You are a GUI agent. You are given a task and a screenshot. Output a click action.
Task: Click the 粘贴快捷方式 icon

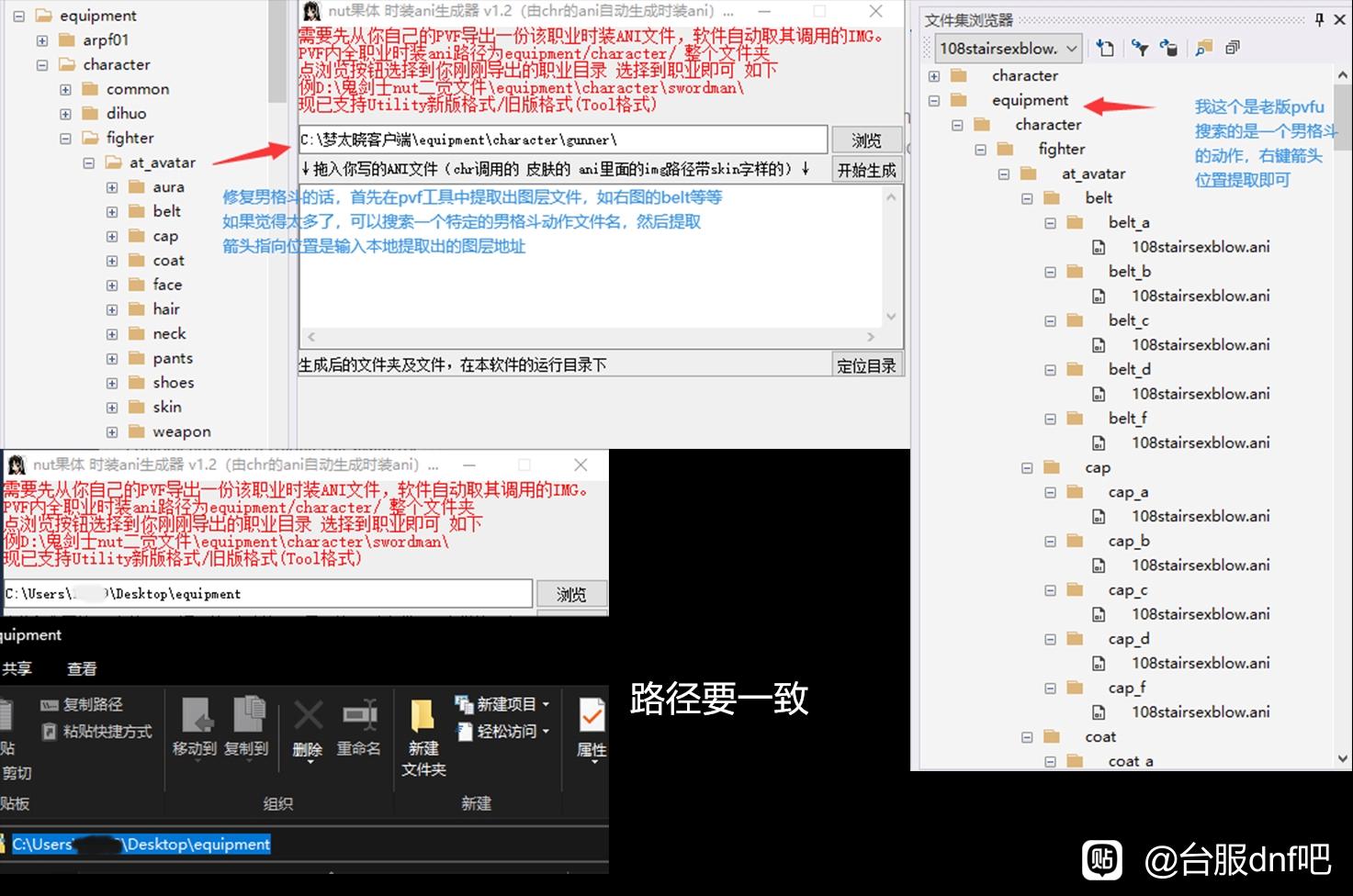click(50, 731)
